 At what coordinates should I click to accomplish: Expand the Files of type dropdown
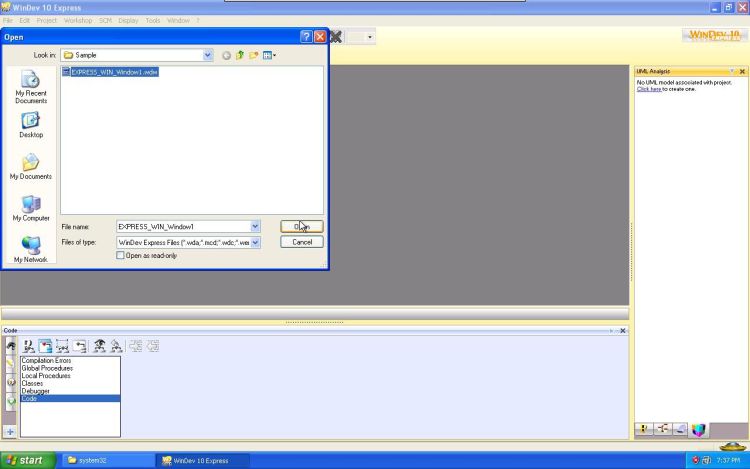pos(255,242)
